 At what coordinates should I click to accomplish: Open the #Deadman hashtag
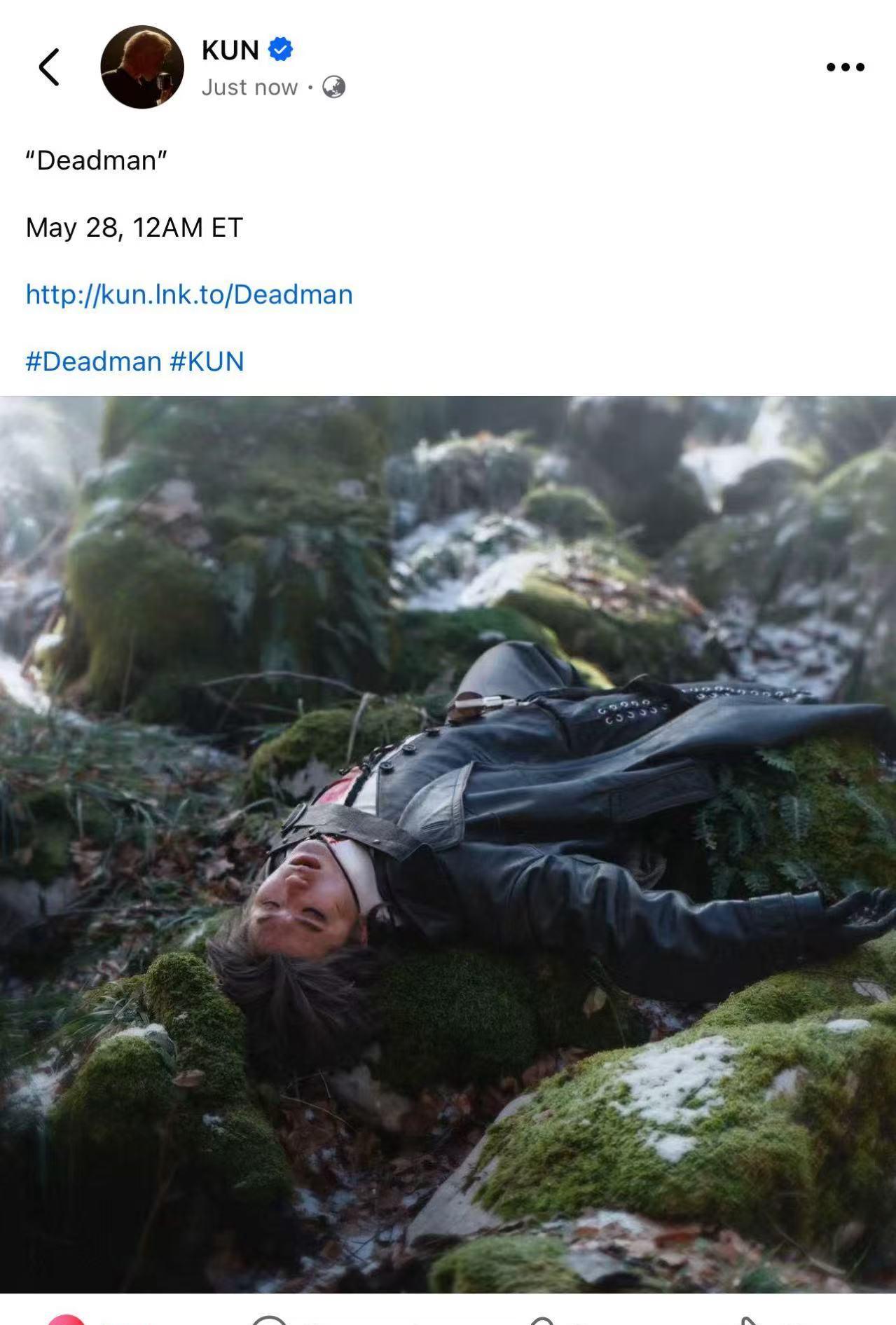93,362
